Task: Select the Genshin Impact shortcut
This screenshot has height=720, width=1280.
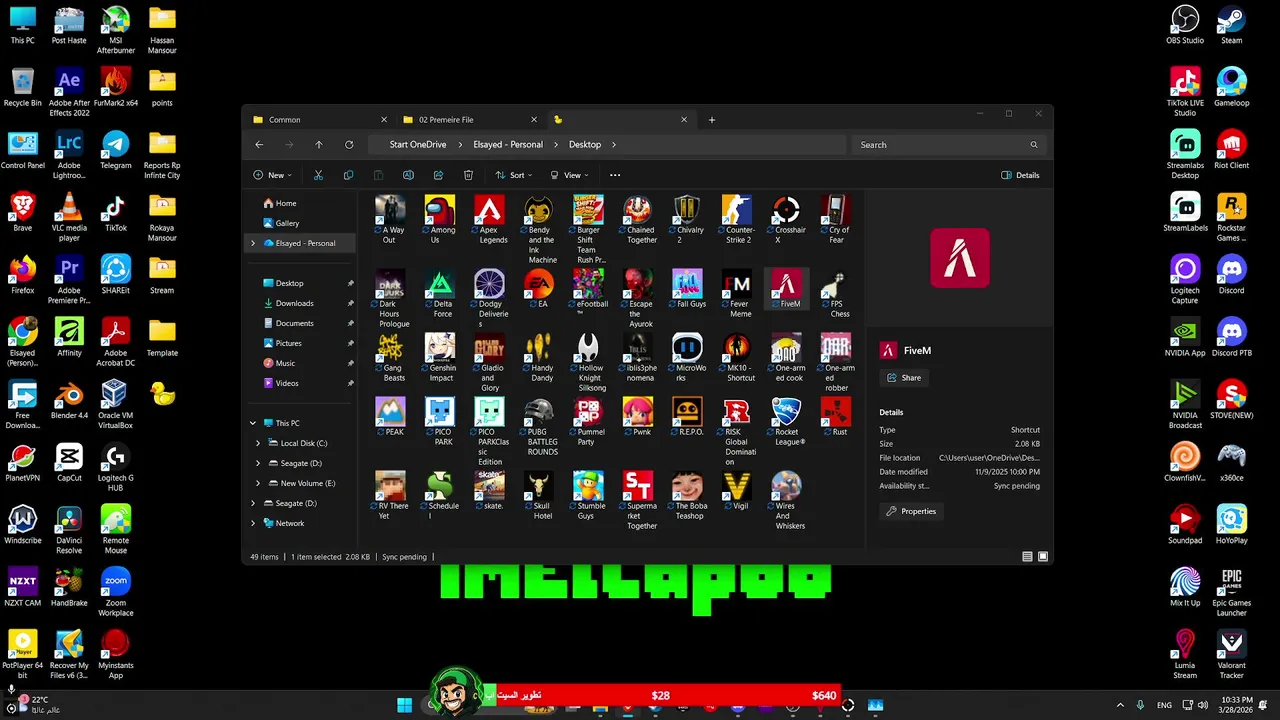Action: 439,357
